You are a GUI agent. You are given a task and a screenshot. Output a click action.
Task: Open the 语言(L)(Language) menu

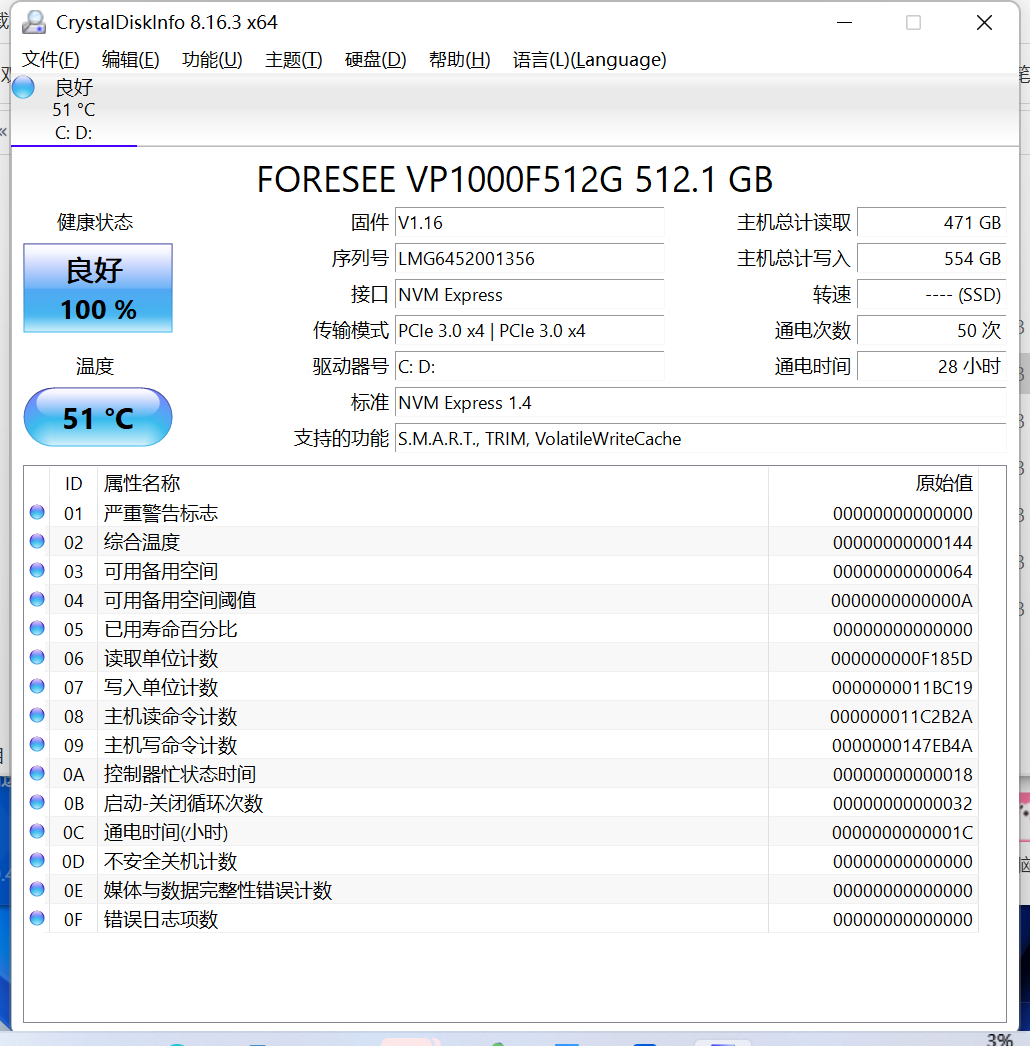point(589,60)
